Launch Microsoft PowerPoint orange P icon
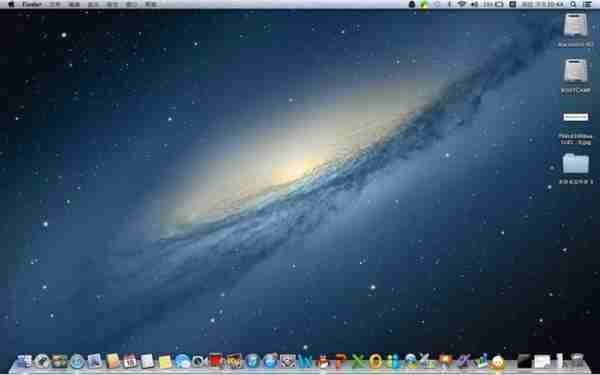Screen dimensions: 600x375 [340, 361]
